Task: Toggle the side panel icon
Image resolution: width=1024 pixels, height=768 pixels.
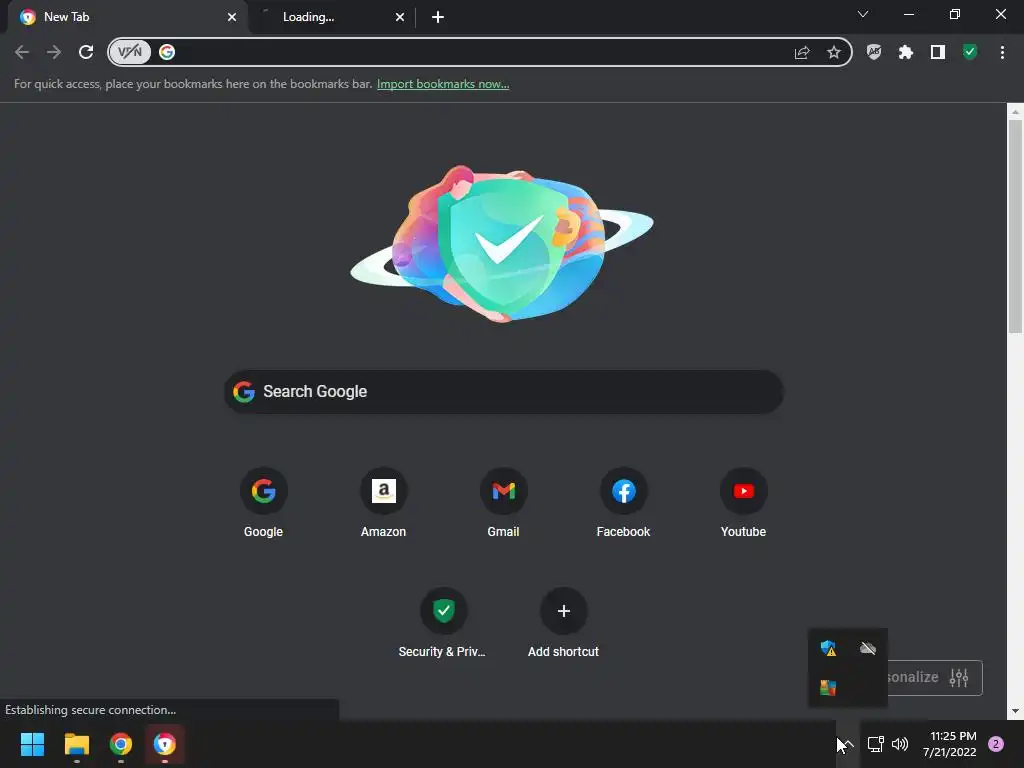Action: click(938, 52)
